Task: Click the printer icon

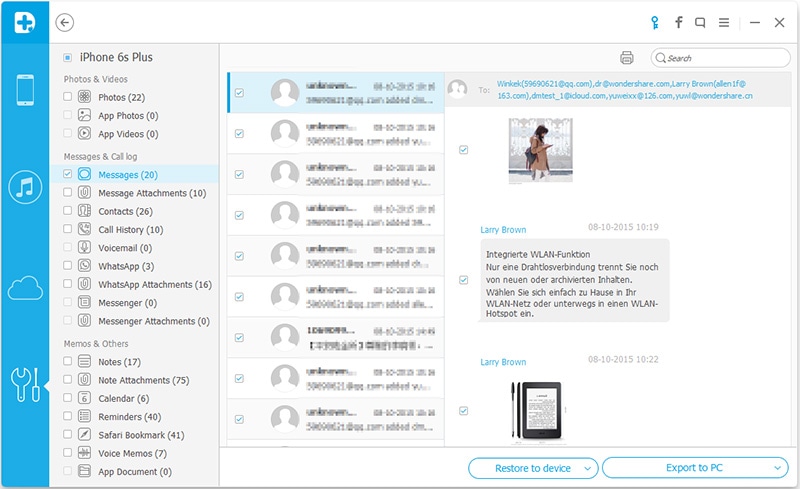Action: pyautogui.click(x=627, y=58)
